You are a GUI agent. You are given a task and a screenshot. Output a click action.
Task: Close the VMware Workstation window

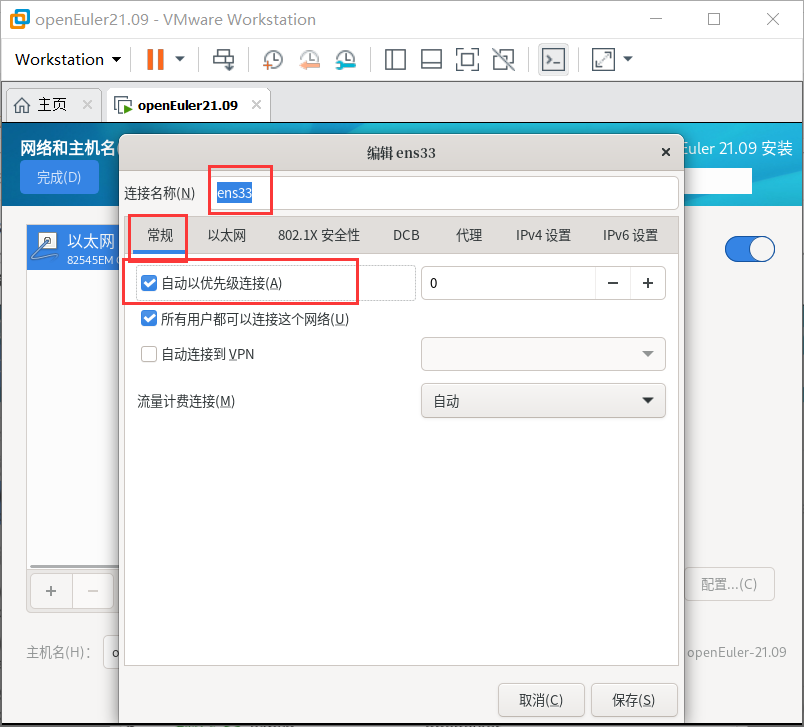point(773,19)
